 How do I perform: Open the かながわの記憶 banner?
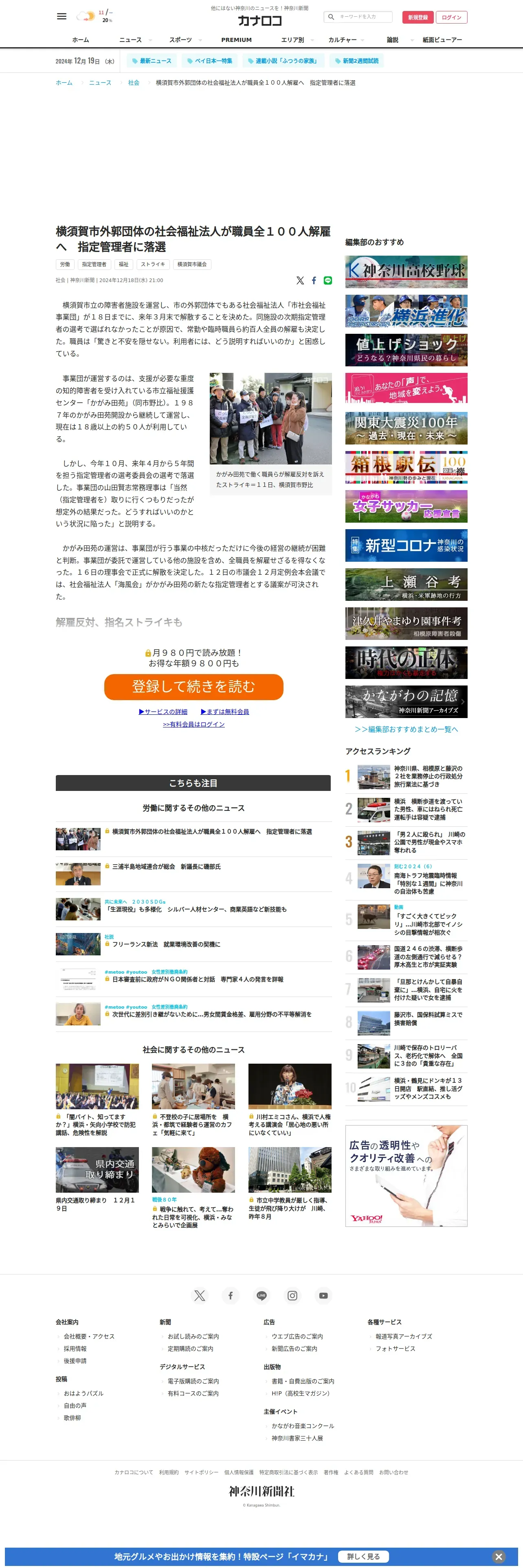point(406,702)
